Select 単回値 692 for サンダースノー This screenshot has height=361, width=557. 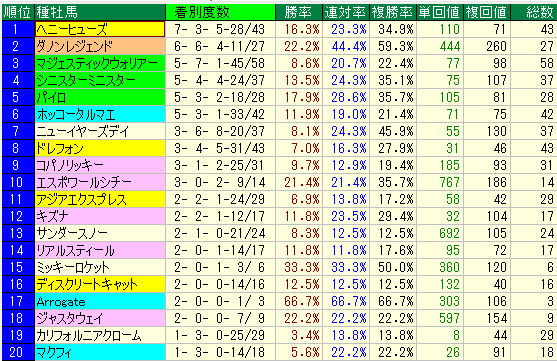click(449, 233)
